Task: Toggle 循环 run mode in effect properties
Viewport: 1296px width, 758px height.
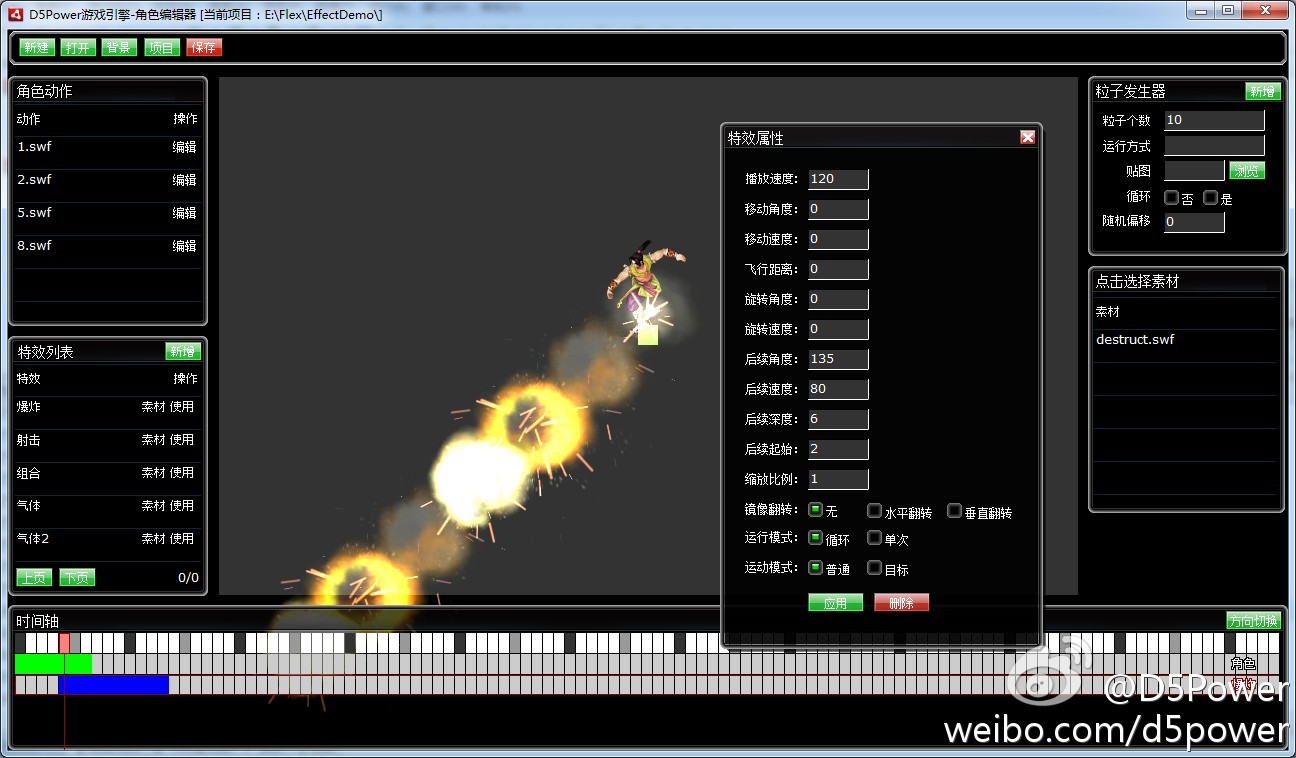Action: [815, 538]
